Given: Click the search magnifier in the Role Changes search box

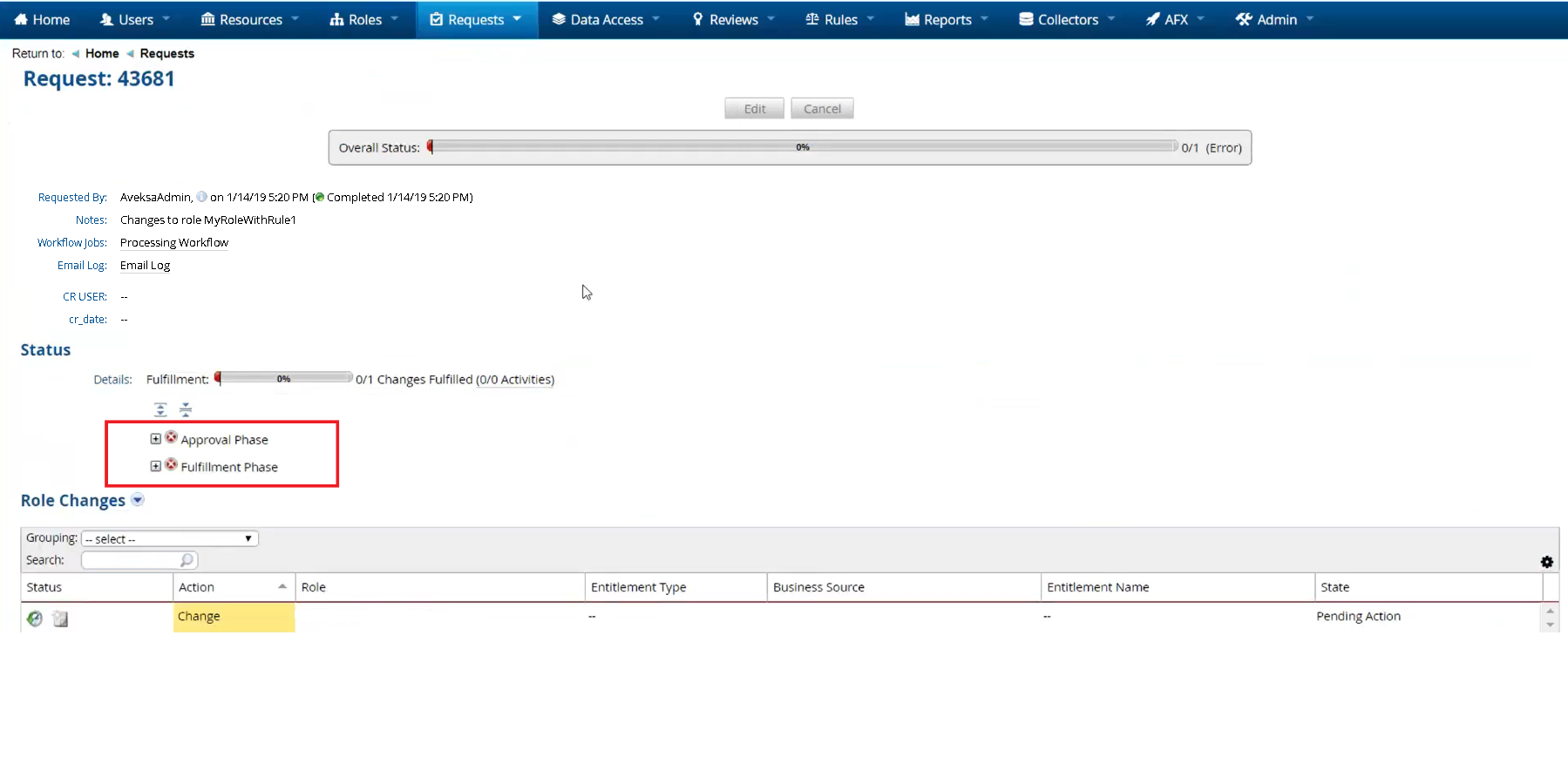Looking at the screenshot, I should pos(187,560).
